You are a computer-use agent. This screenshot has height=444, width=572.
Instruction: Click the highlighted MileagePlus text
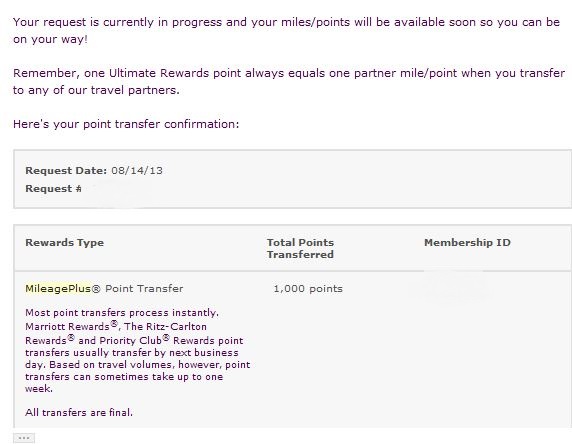[x=58, y=289]
